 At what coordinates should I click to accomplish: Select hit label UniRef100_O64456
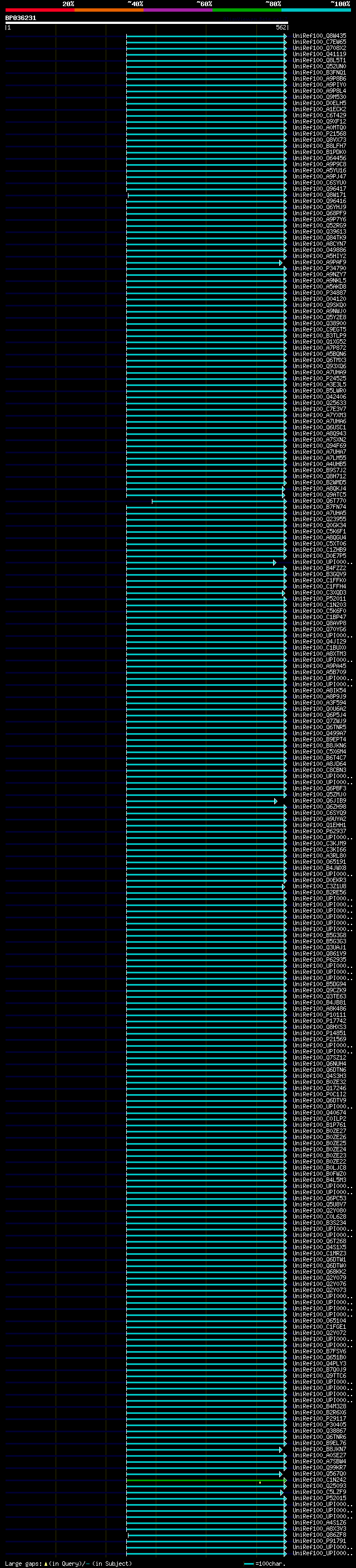tap(319, 159)
